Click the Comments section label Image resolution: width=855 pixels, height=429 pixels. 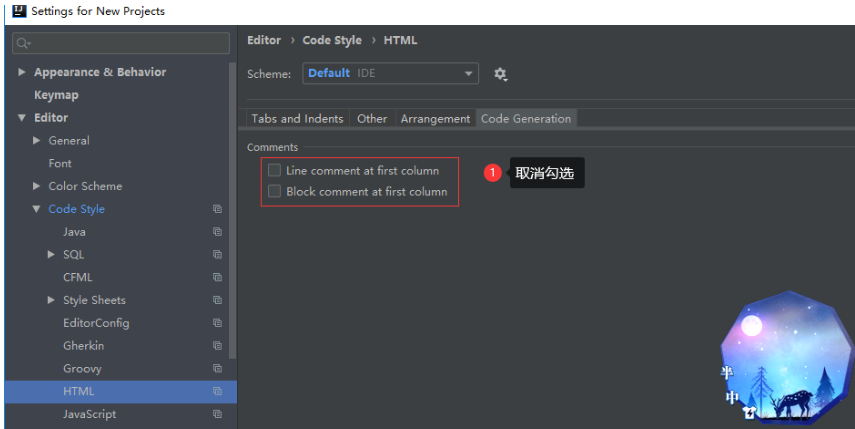pyautogui.click(x=272, y=148)
